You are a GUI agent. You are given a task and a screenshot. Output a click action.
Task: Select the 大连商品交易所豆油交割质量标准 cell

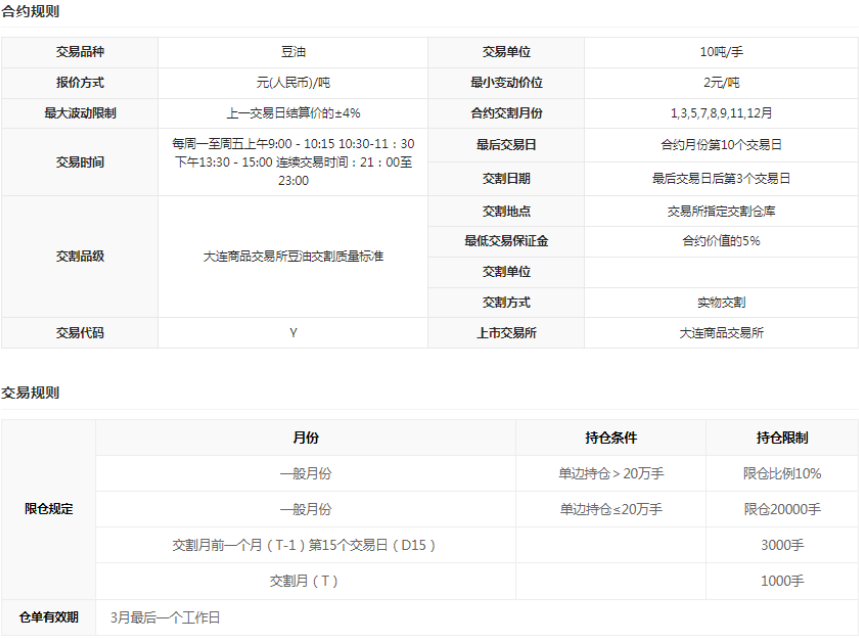(293, 257)
